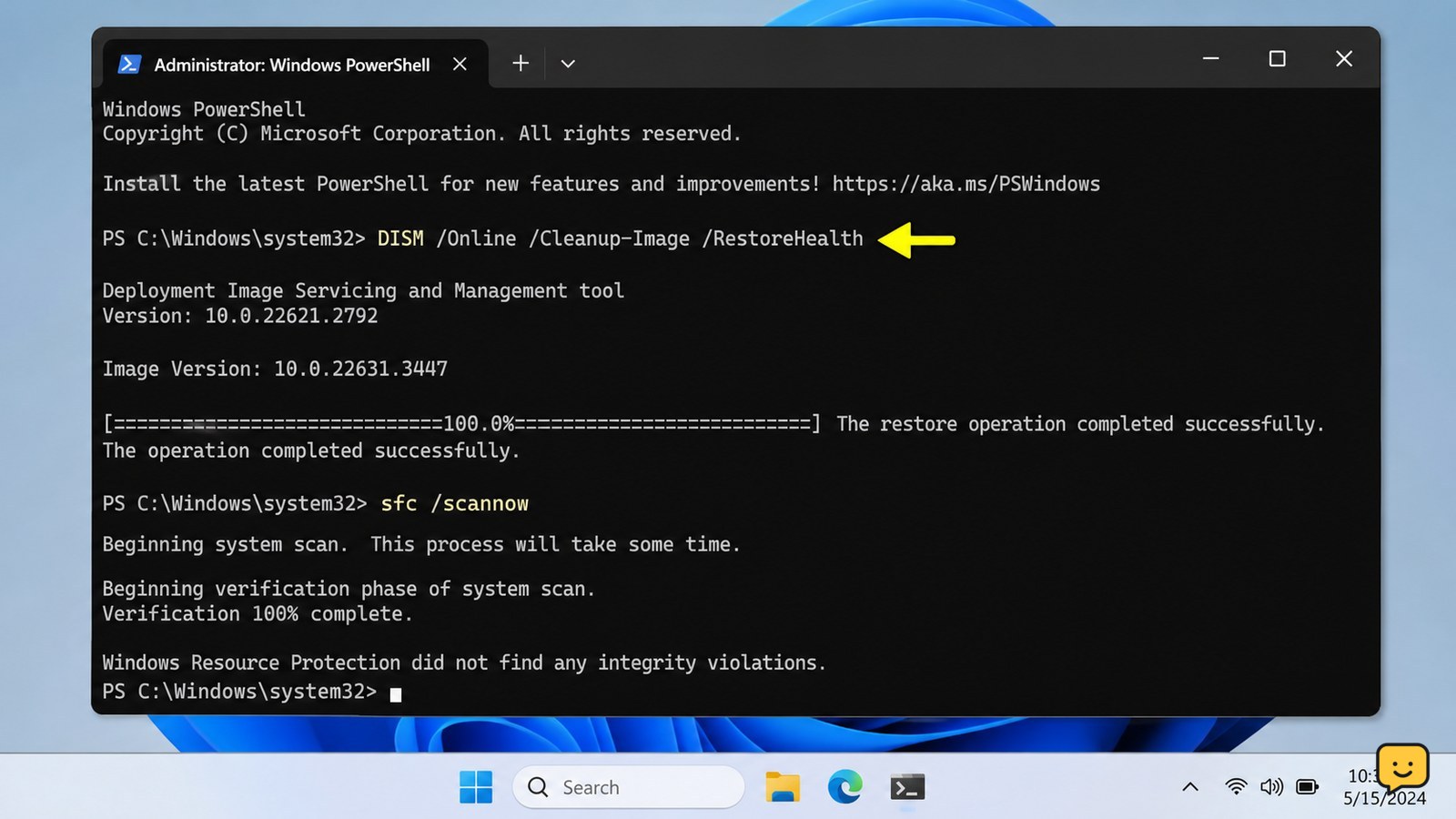Click 'Beginning verification phase of system scan.' line
Viewport: 1456px width, 819px height.
tap(348, 589)
